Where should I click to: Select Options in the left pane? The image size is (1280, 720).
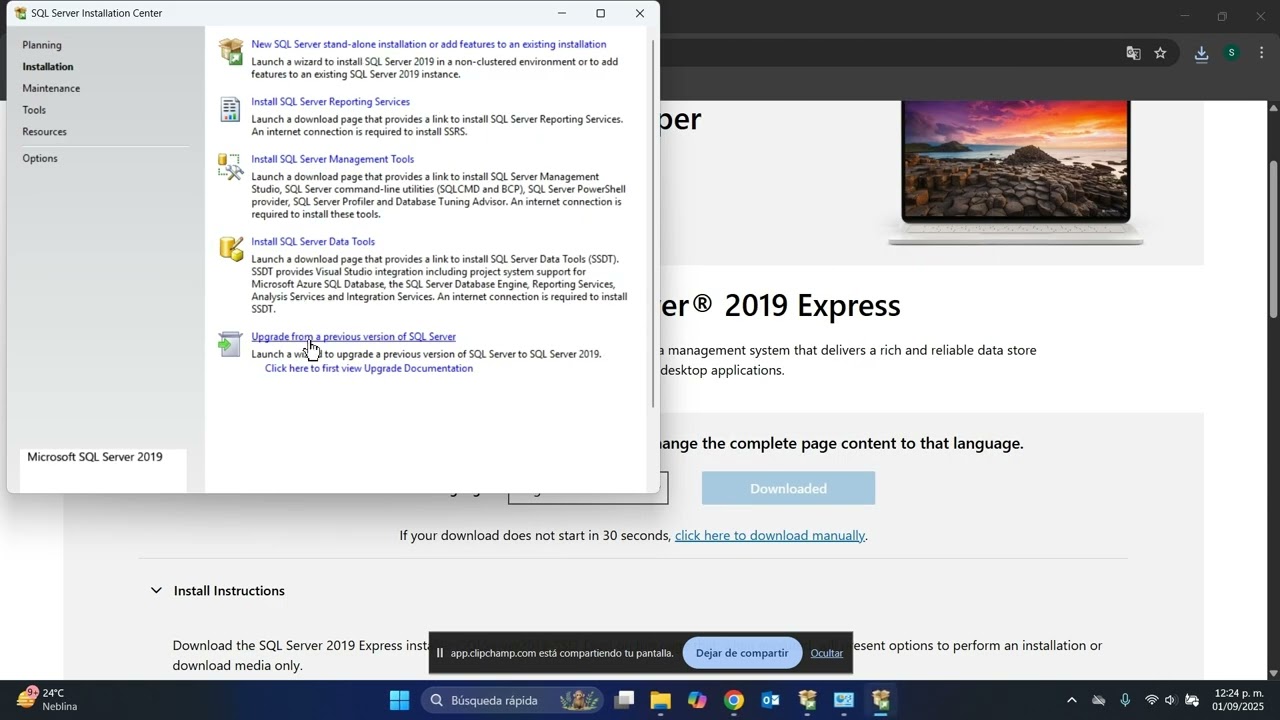[40, 159]
